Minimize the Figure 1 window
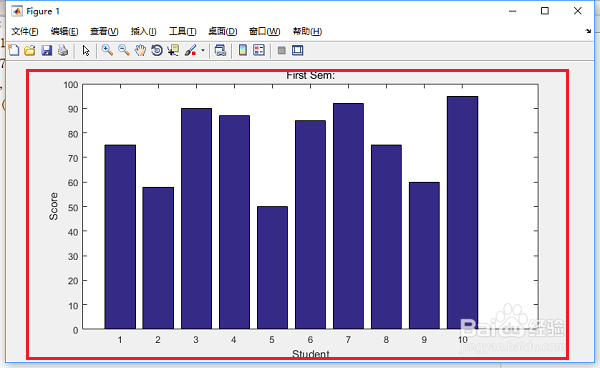600x368 pixels. click(512, 11)
